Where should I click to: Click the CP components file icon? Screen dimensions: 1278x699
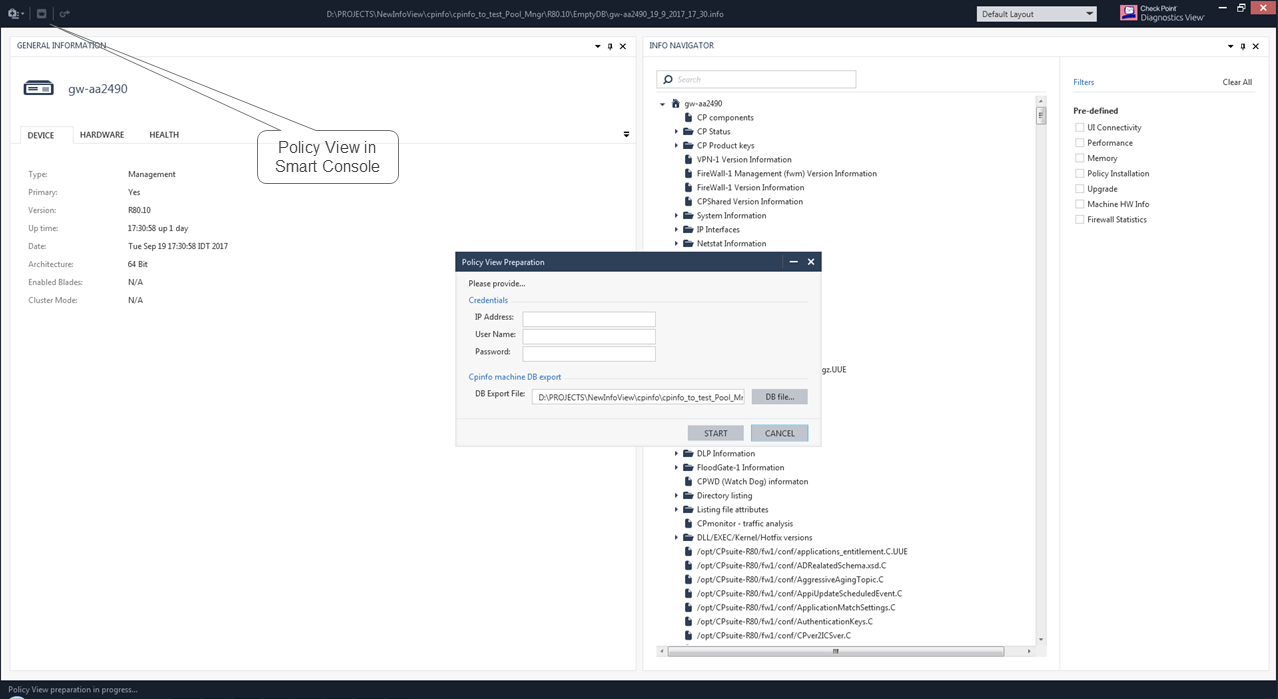pos(688,117)
